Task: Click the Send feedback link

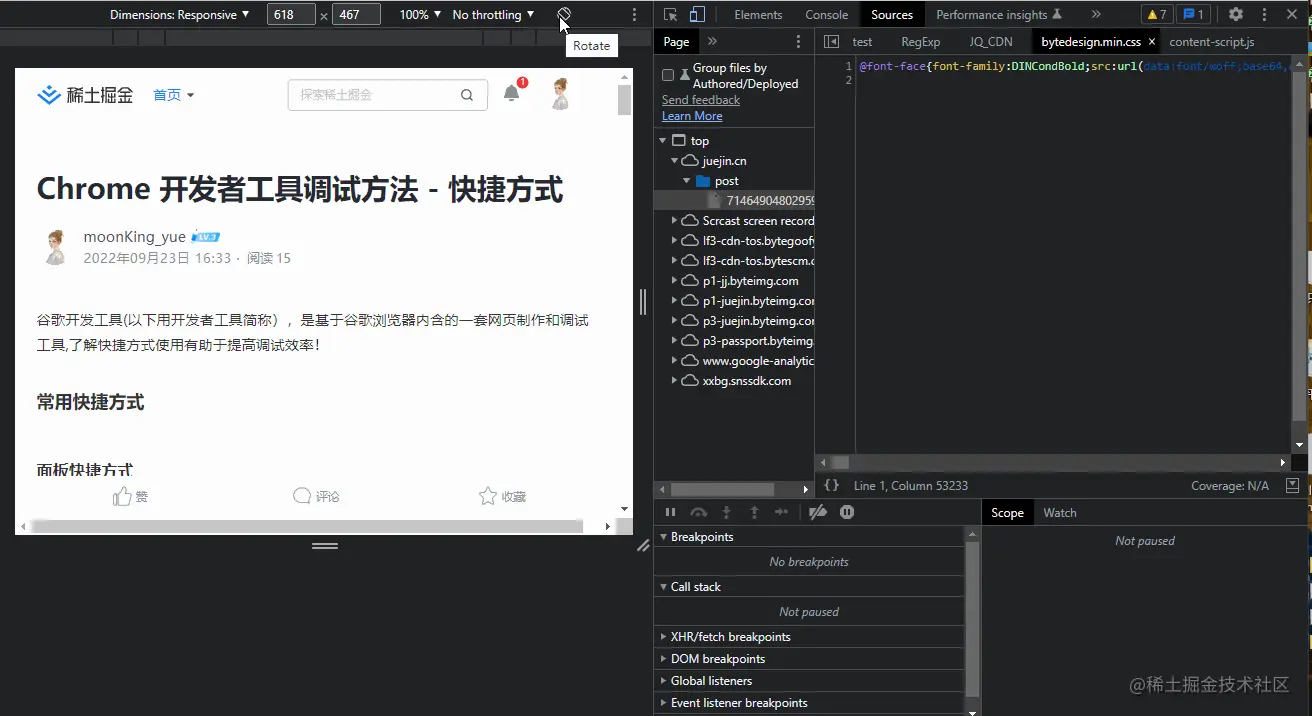Action: pos(701,100)
